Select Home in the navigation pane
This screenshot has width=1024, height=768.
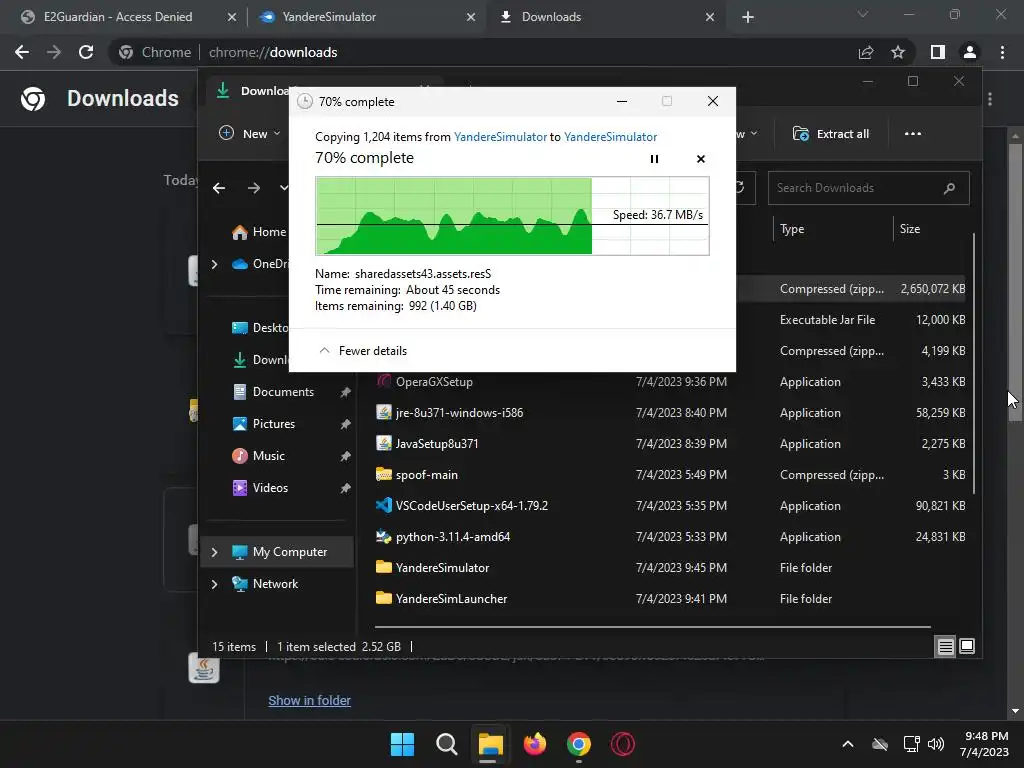tap(259, 232)
